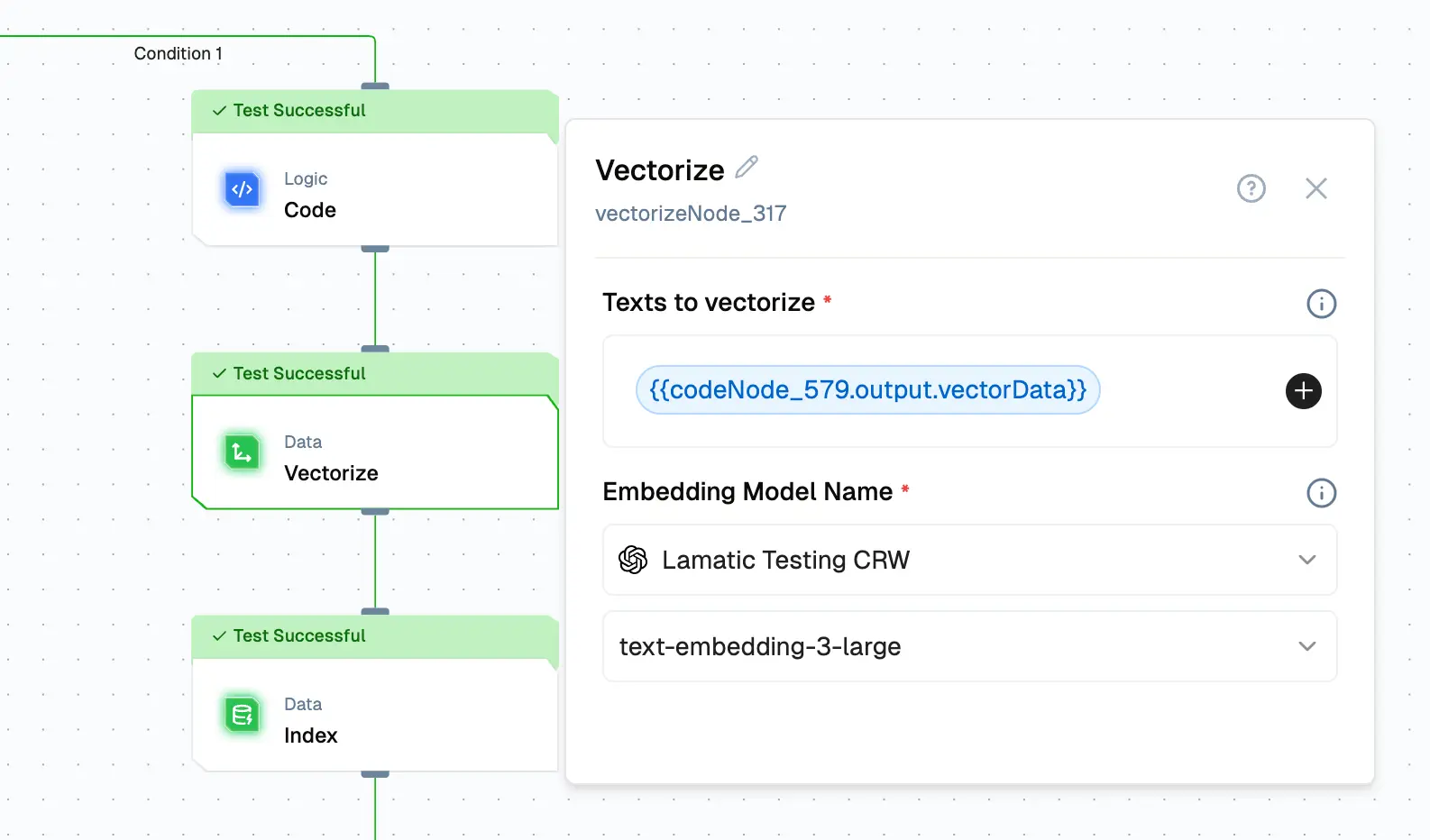
Task: Click the Condition 1 edge label
Action: tap(178, 54)
